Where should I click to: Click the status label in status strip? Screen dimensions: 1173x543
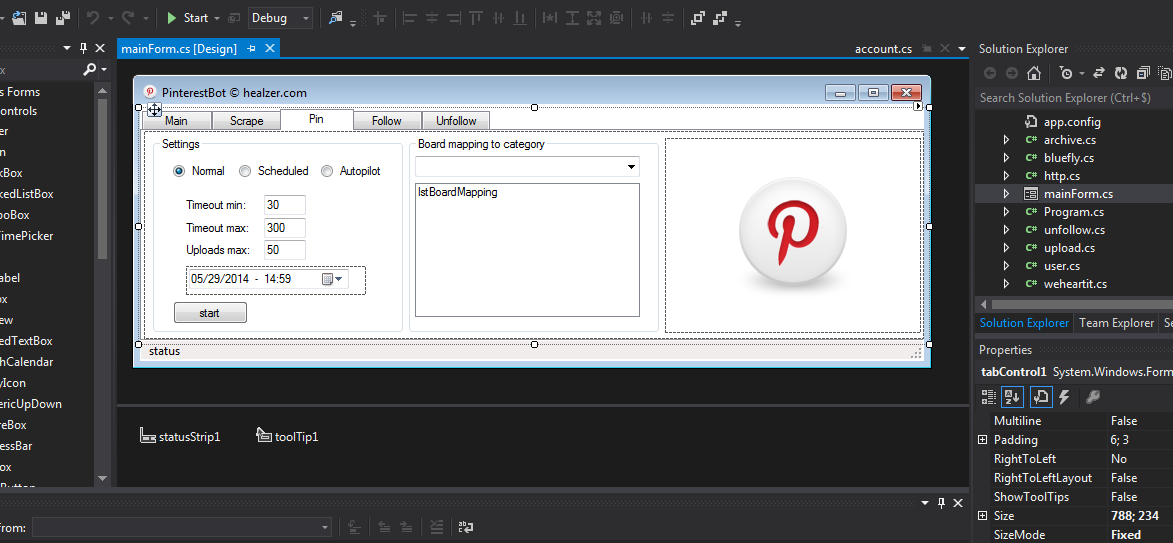coord(165,351)
